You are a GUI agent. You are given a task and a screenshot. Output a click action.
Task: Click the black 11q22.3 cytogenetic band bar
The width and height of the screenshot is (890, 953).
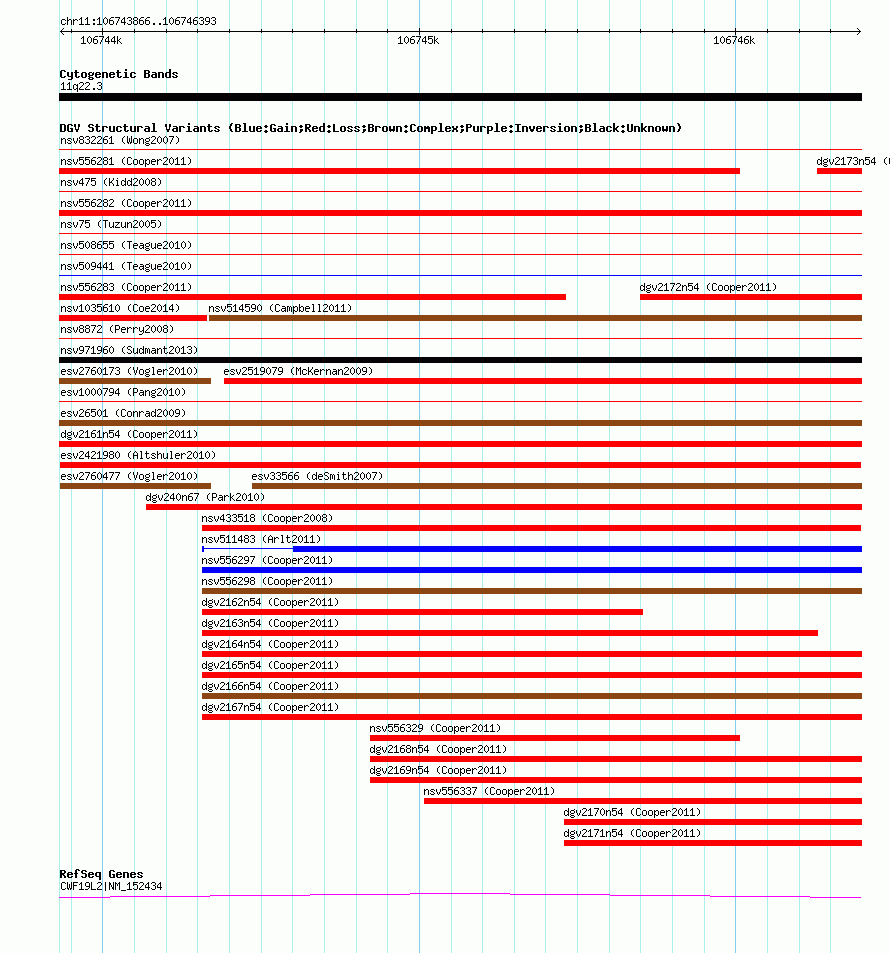(460, 97)
